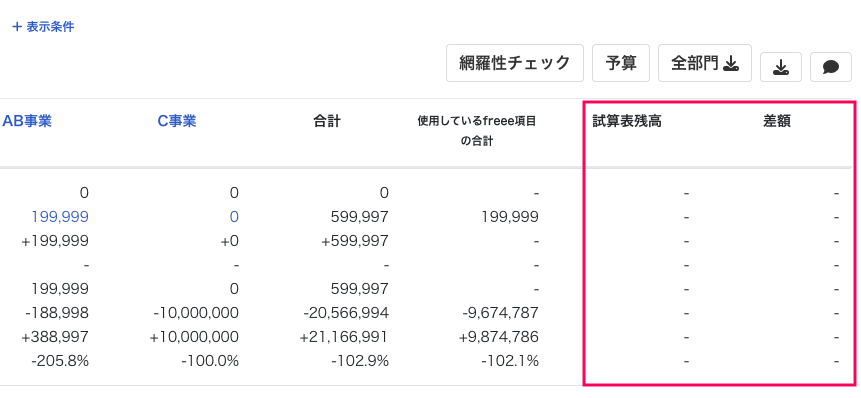Screen dimensions: 861x398
Task: Click the -102.1% percentage cell
Action: [510, 361]
